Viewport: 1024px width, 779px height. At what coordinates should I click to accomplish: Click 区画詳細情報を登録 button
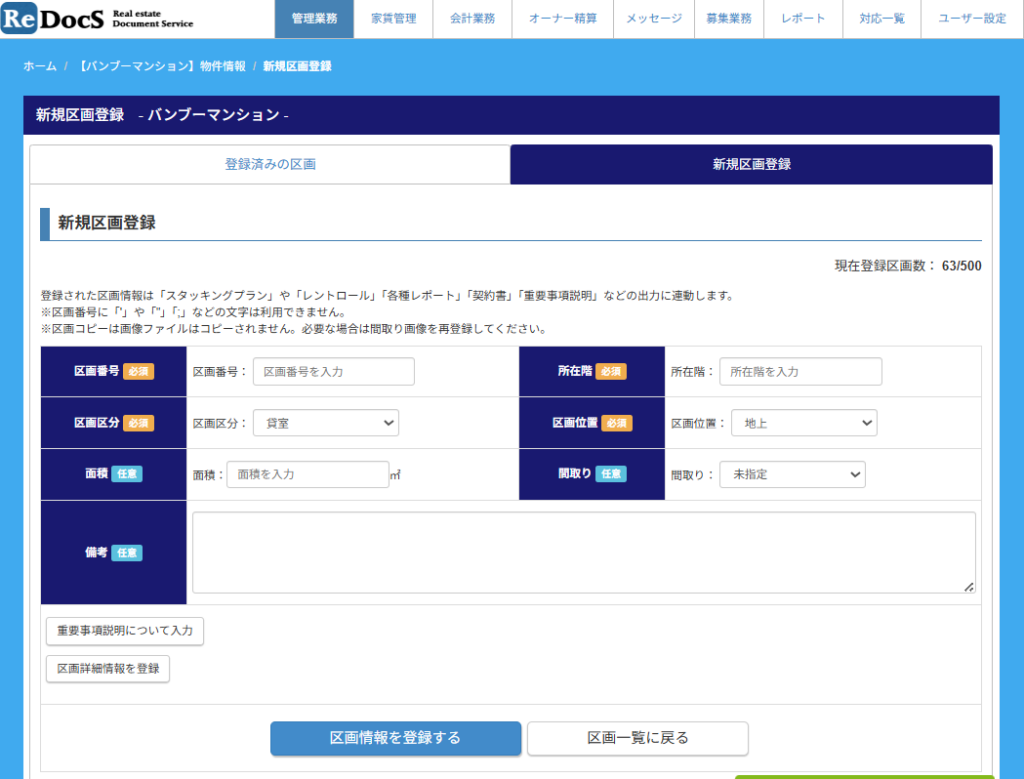(108, 668)
